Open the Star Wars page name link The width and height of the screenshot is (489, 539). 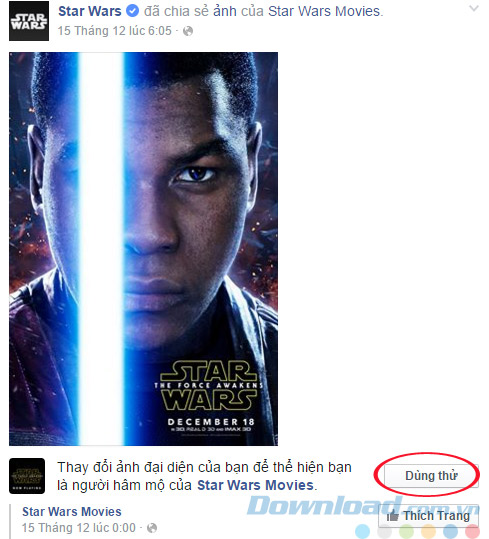90,11
